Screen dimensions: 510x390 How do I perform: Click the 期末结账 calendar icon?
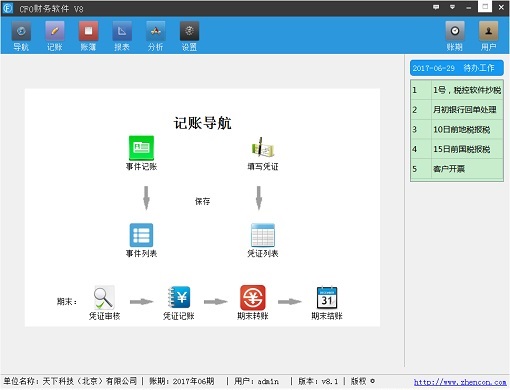327,298
